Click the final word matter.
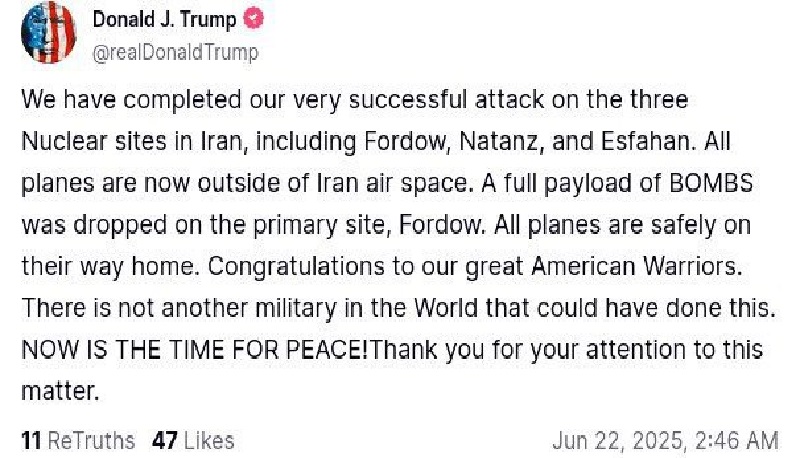The height and width of the screenshot is (458, 800). pos(60,392)
